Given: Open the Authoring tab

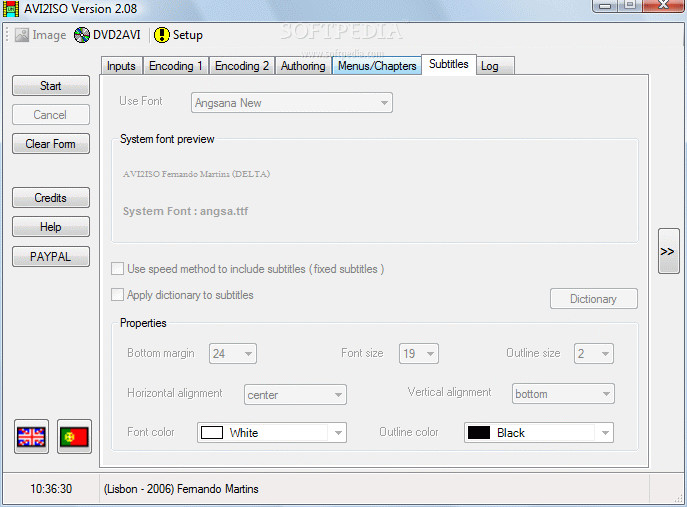Looking at the screenshot, I should click(x=303, y=66).
